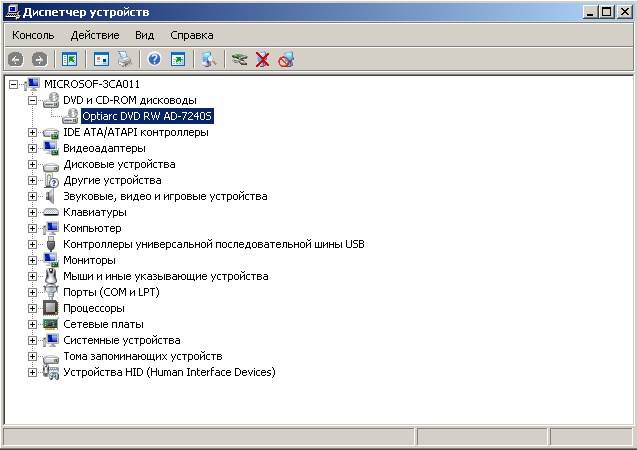This screenshot has width=637, height=450.
Task: Expand Устройства HID node
Action: [32, 372]
